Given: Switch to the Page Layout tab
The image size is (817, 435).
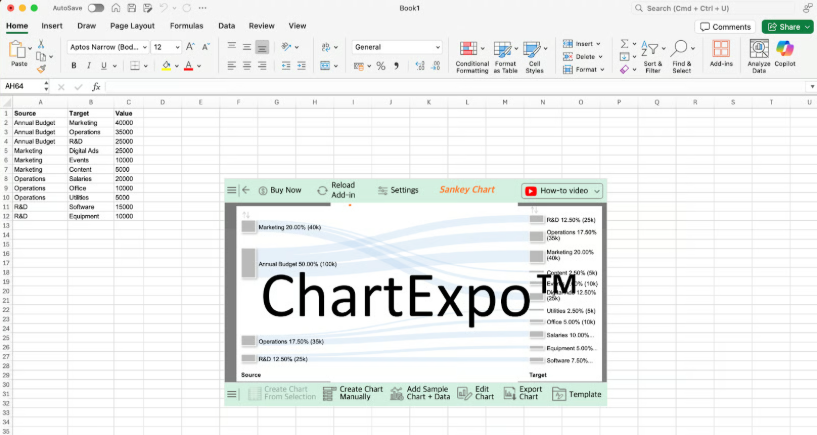Looking at the screenshot, I should coord(132,25).
